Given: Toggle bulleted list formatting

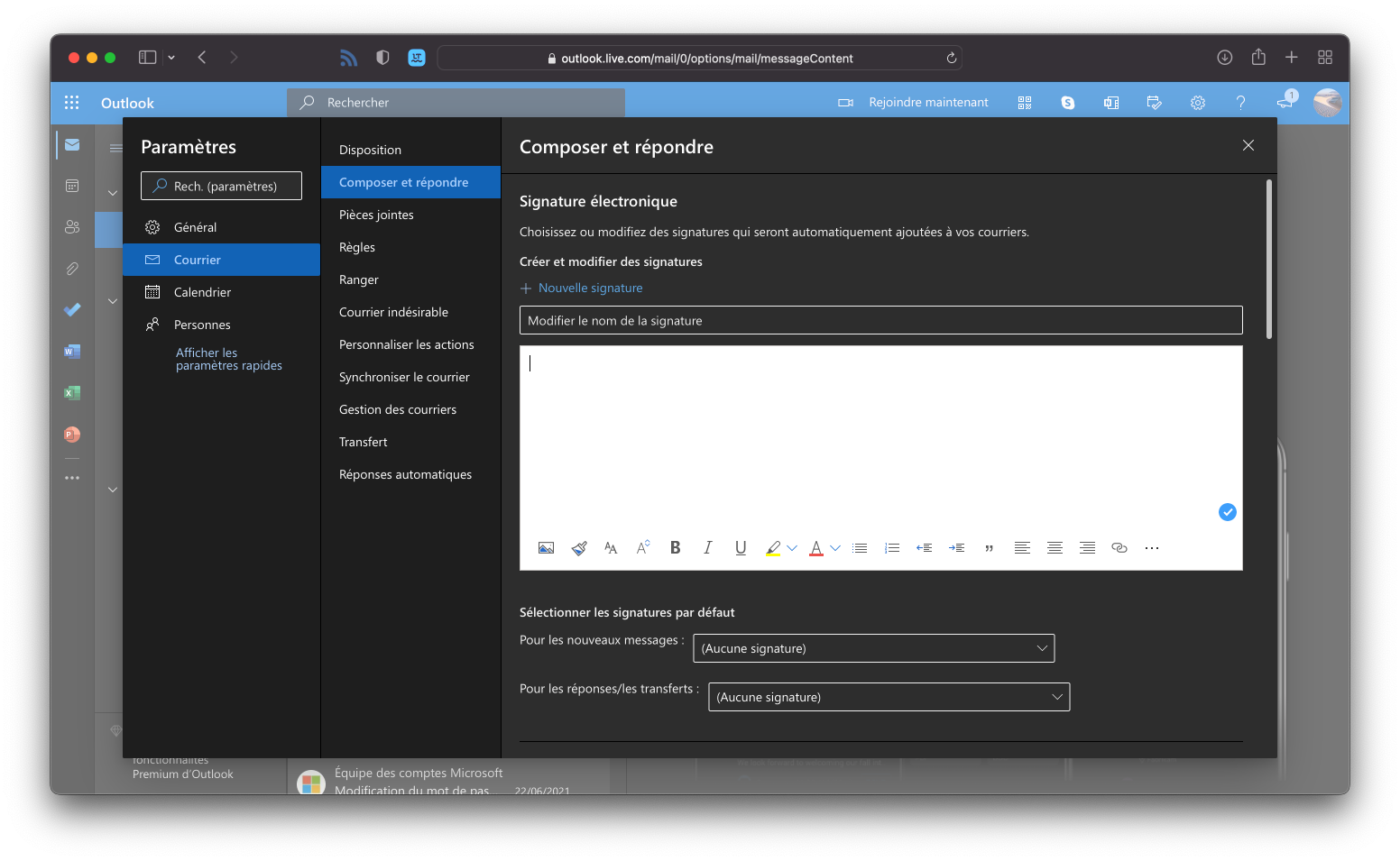Looking at the screenshot, I should click(860, 548).
